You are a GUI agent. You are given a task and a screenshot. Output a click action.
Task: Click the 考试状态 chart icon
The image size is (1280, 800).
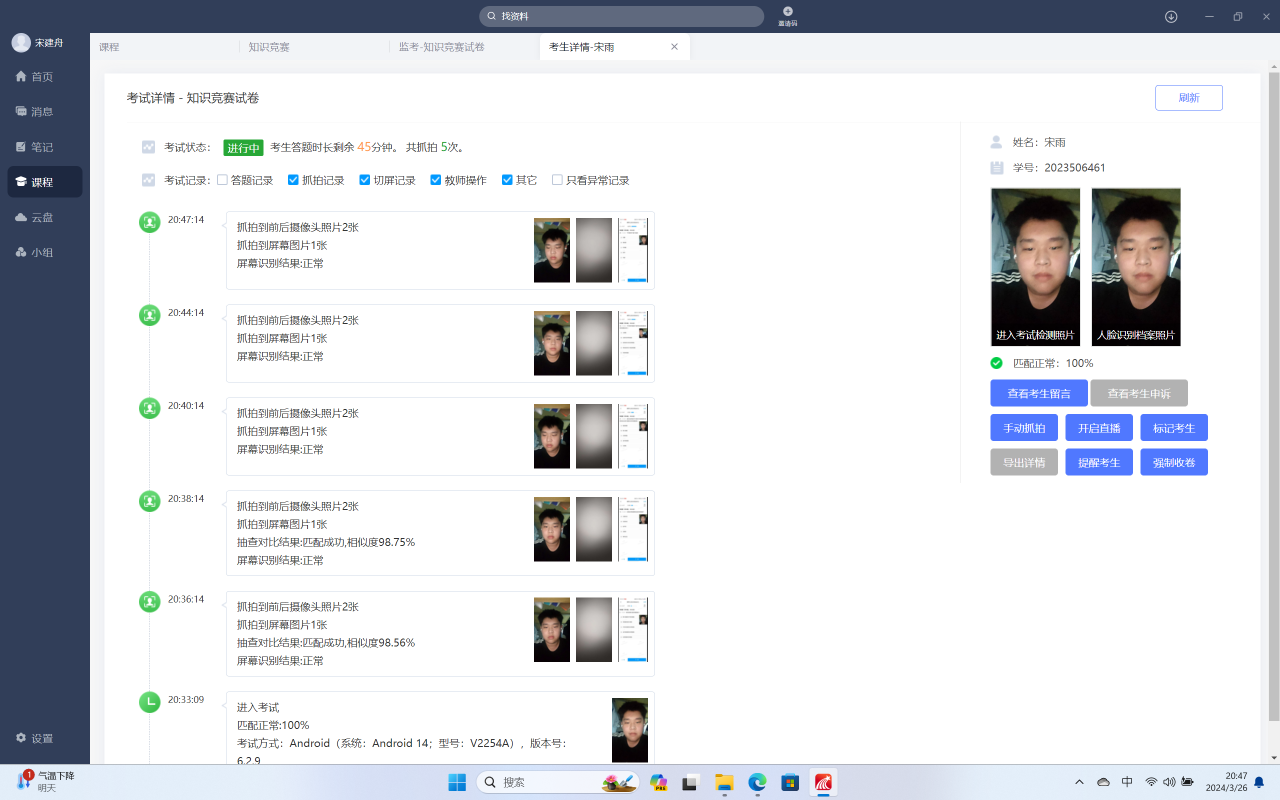click(x=148, y=147)
